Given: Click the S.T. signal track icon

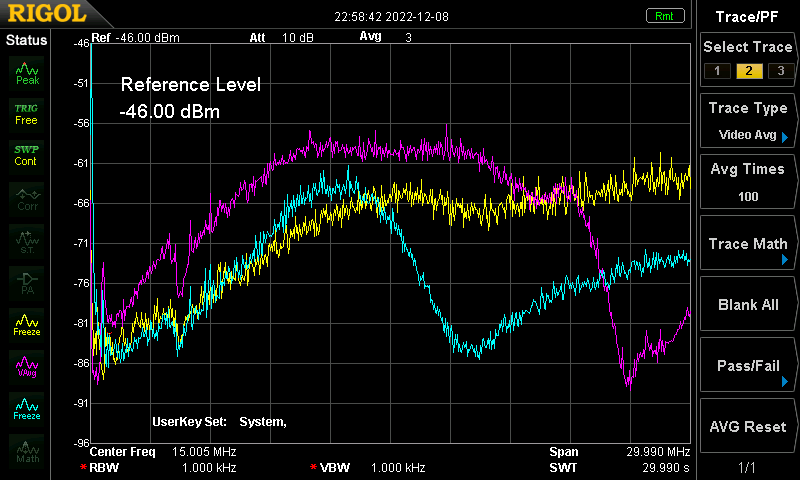Looking at the screenshot, I should pos(27,241).
